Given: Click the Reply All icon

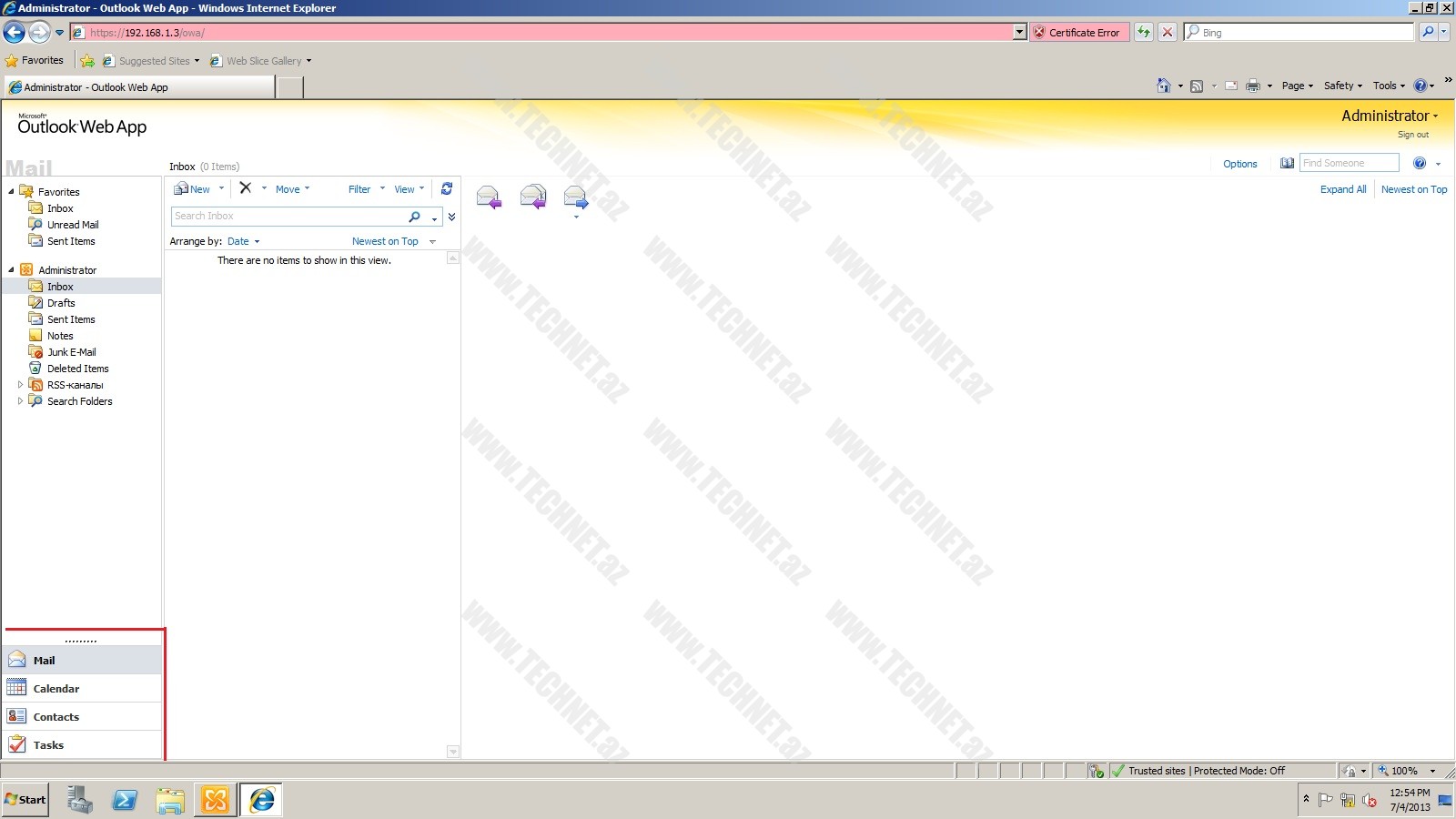Looking at the screenshot, I should point(532,196).
